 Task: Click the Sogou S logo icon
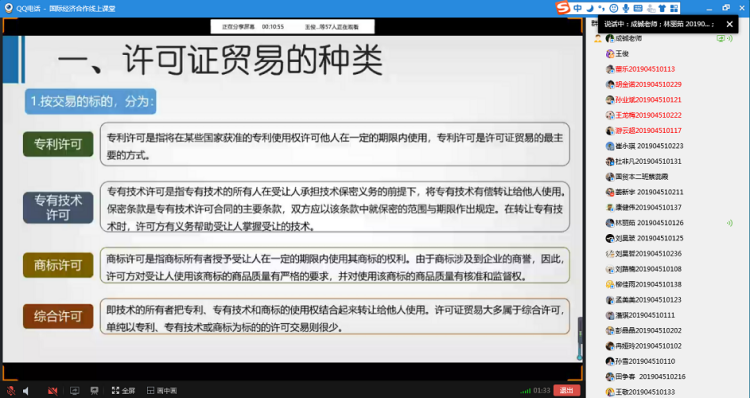point(563,8)
